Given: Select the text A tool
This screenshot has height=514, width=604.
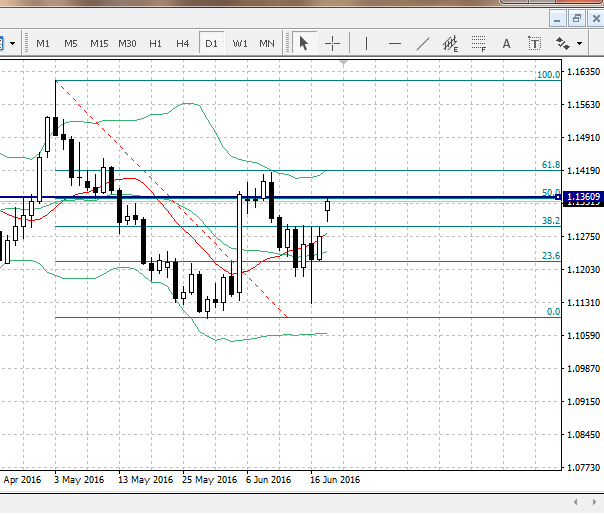Looking at the screenshot, I should click(x=507, y=44).
